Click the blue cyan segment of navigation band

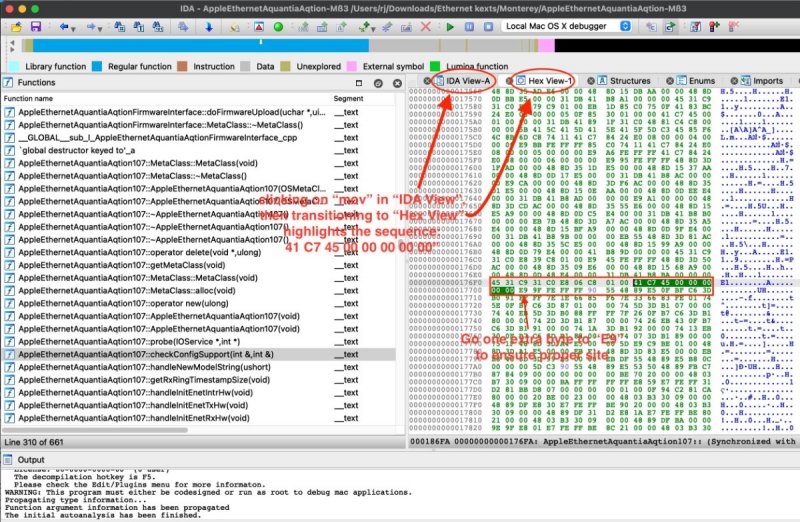pos(201,45)
